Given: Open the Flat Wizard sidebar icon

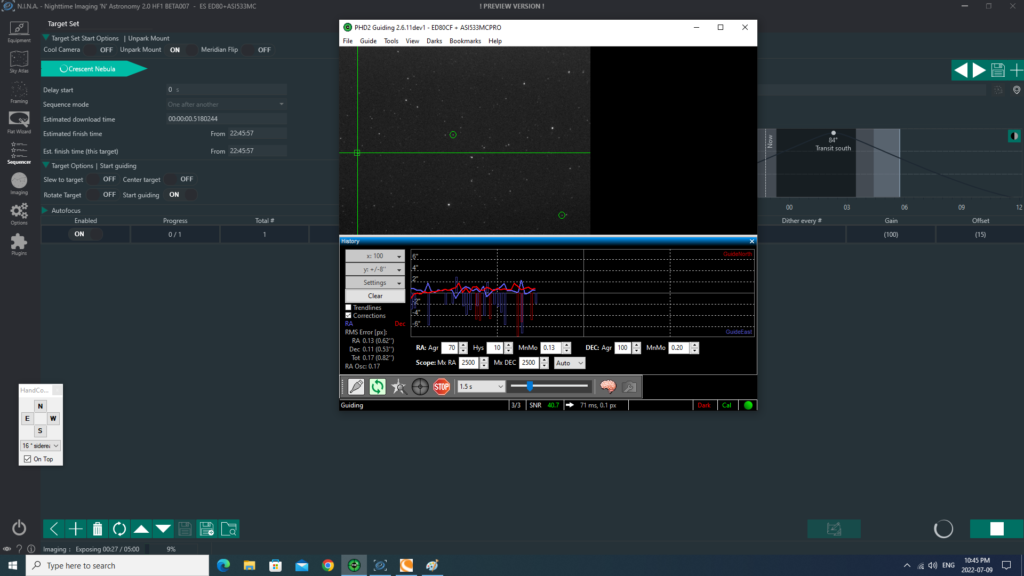Looking at the screenshot, I should [19, 122].
